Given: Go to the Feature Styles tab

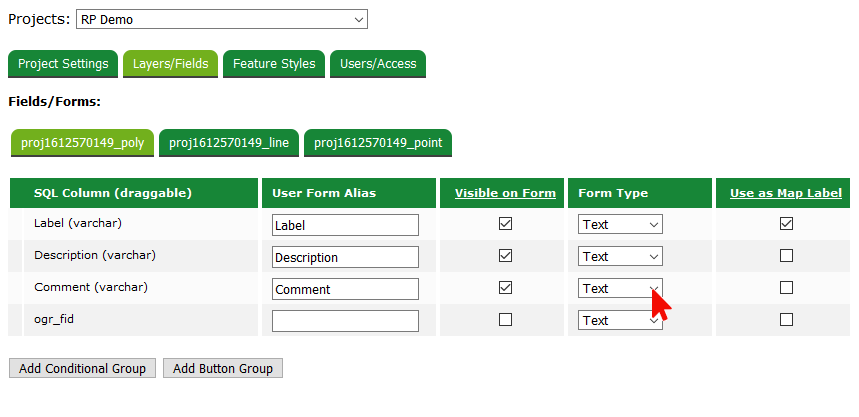Looking at the screenshot, I should pos(274,64).
